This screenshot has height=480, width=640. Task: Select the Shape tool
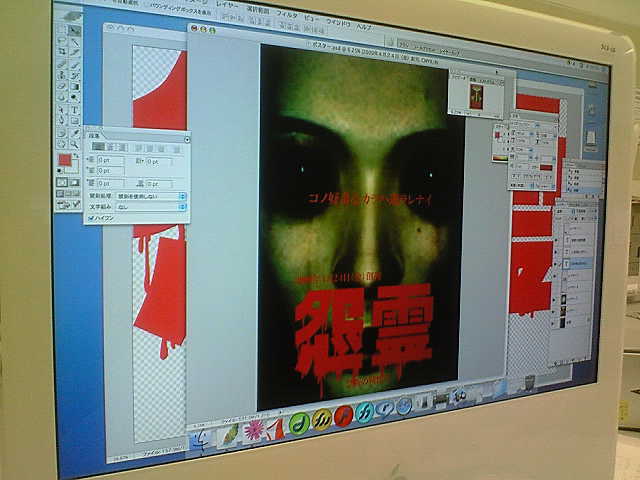(75, 120)
